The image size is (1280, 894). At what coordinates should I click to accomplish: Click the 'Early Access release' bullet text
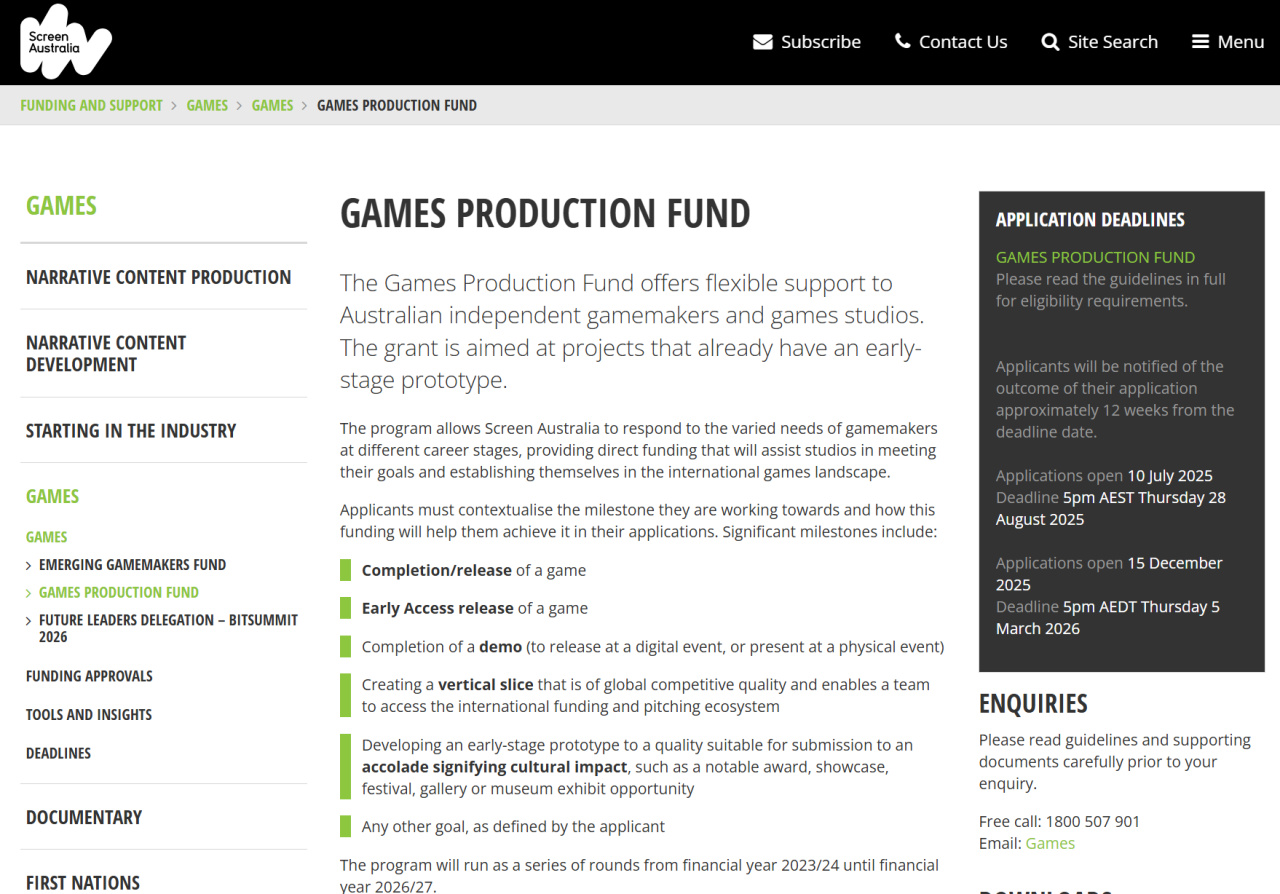tap(475, 608)
